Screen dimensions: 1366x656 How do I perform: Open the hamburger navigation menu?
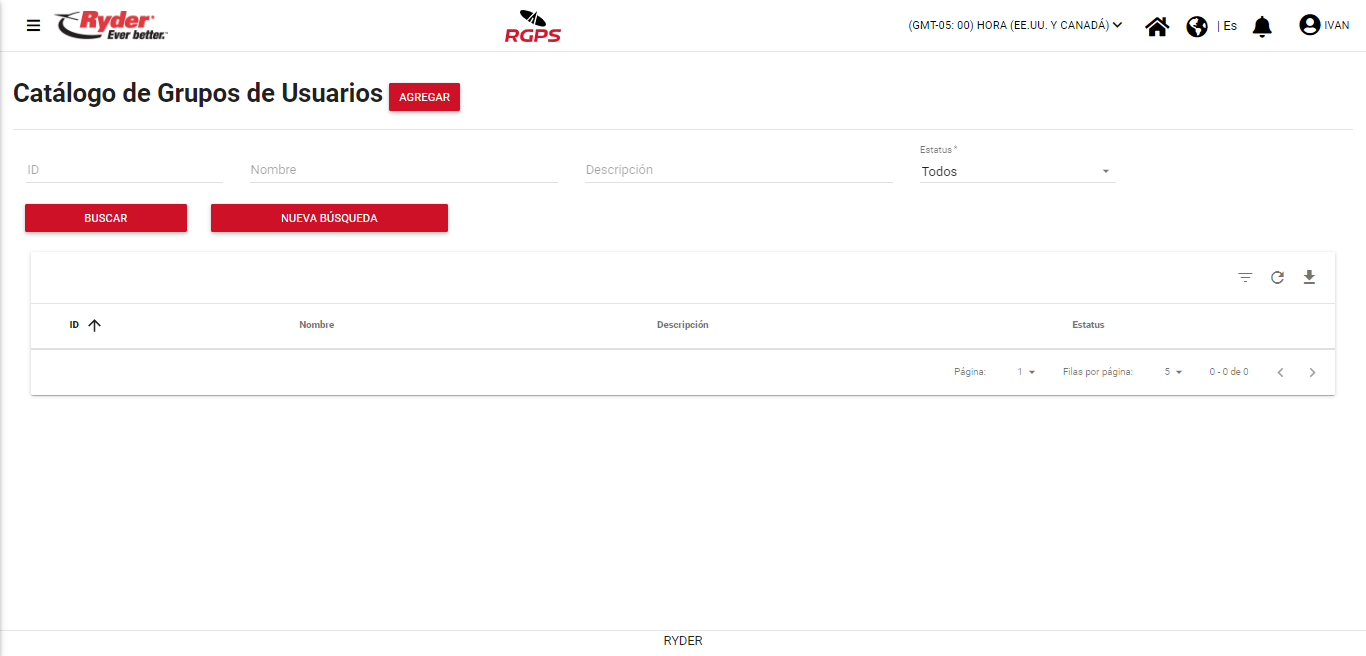34,26
